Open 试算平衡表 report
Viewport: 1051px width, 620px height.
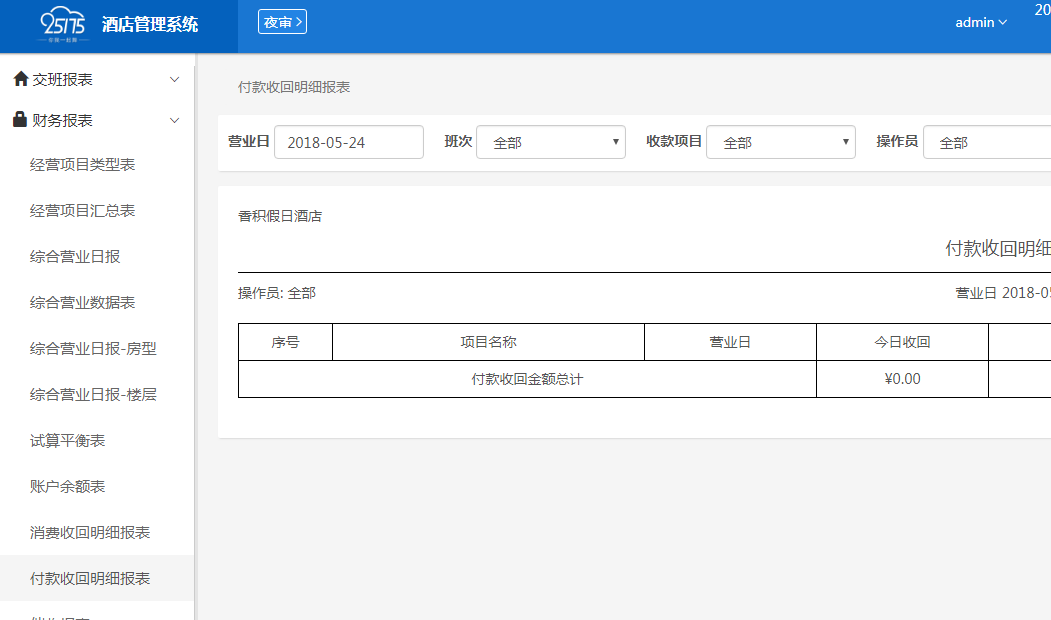click(68, 441)
